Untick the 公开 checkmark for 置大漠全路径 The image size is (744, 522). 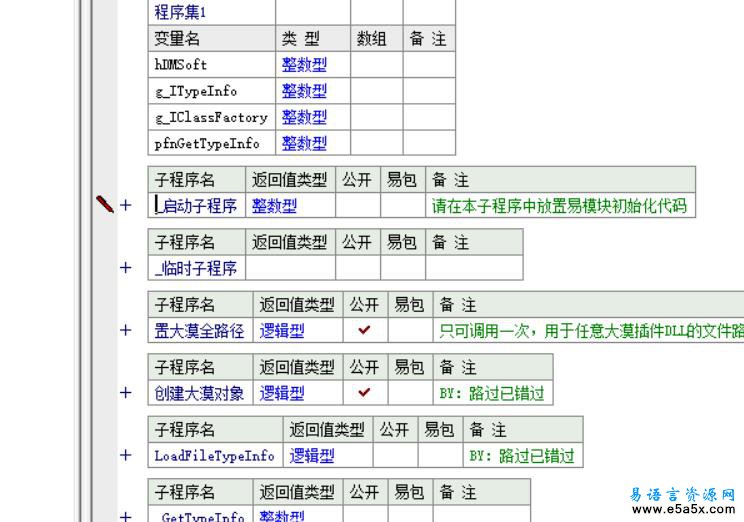364,330
